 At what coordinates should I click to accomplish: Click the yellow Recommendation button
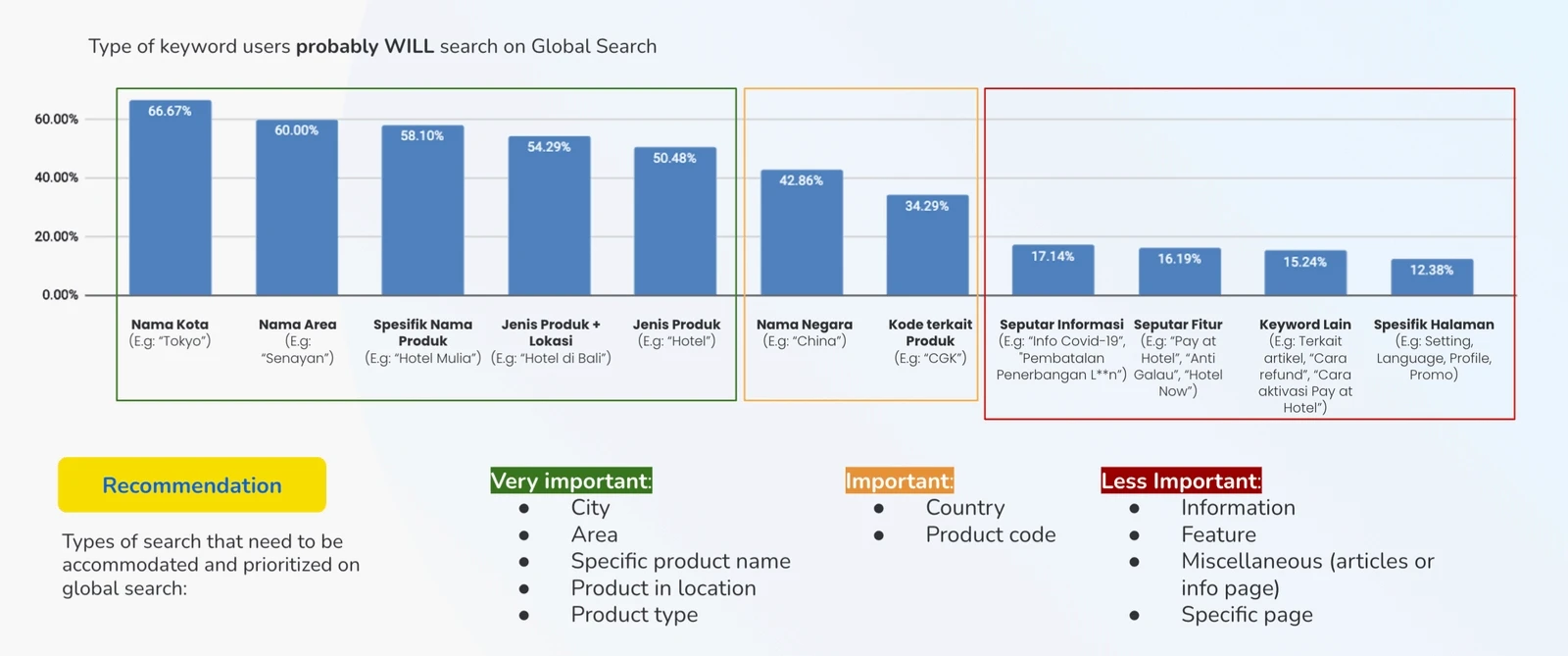192,484
